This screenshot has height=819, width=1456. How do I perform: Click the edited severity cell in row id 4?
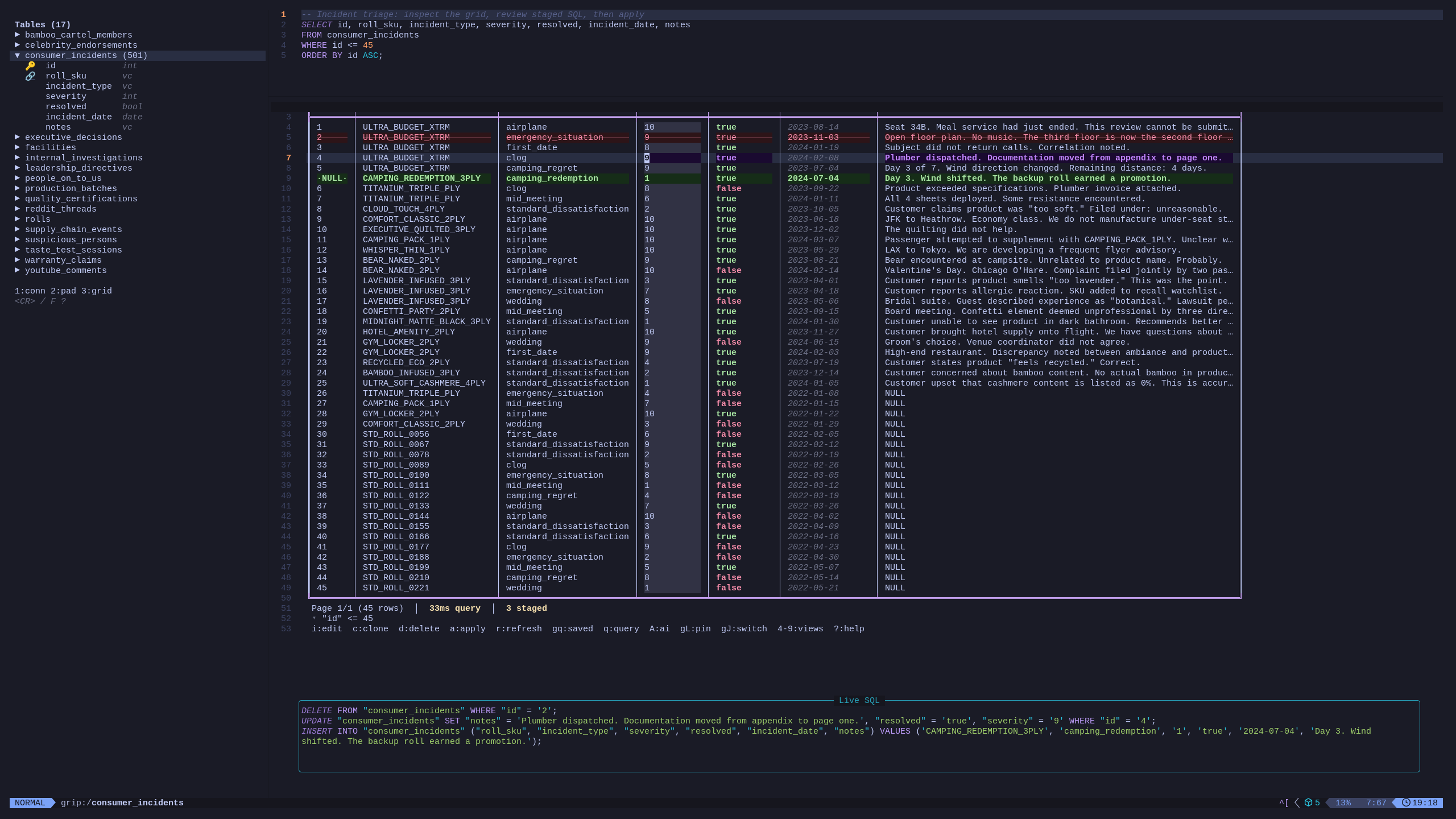[672, 158]
